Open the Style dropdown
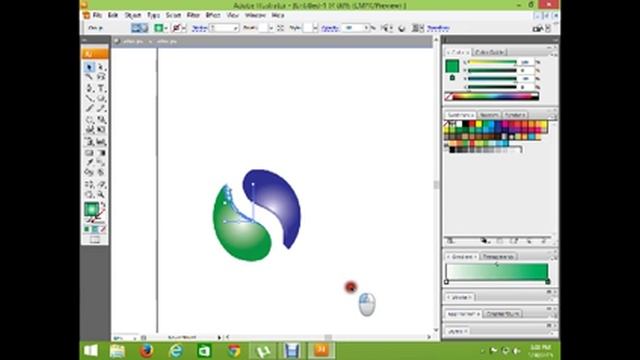The height and width of the screenshot is (360, 640). pyautogui.click(x=315, y=28)
